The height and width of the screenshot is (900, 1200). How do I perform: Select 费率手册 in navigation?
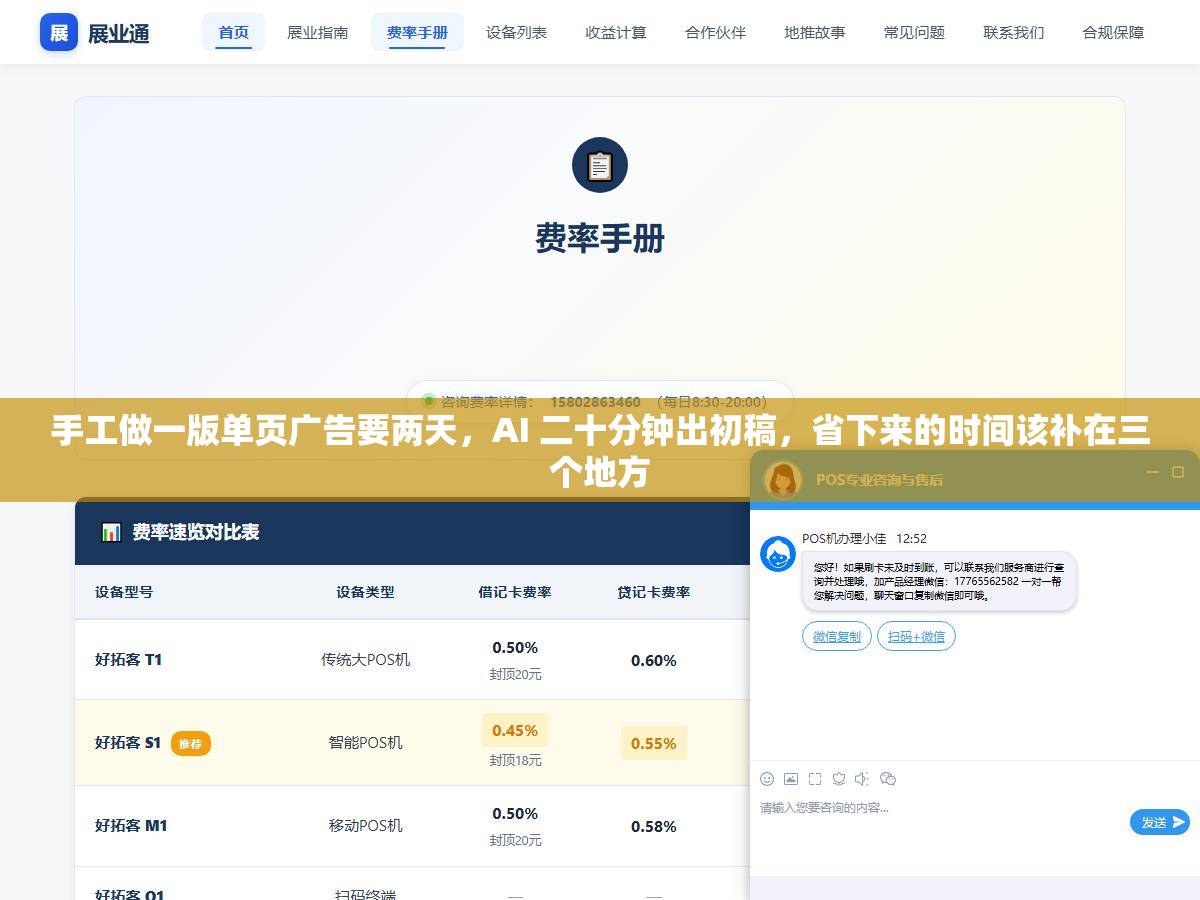tap(417, 32)
